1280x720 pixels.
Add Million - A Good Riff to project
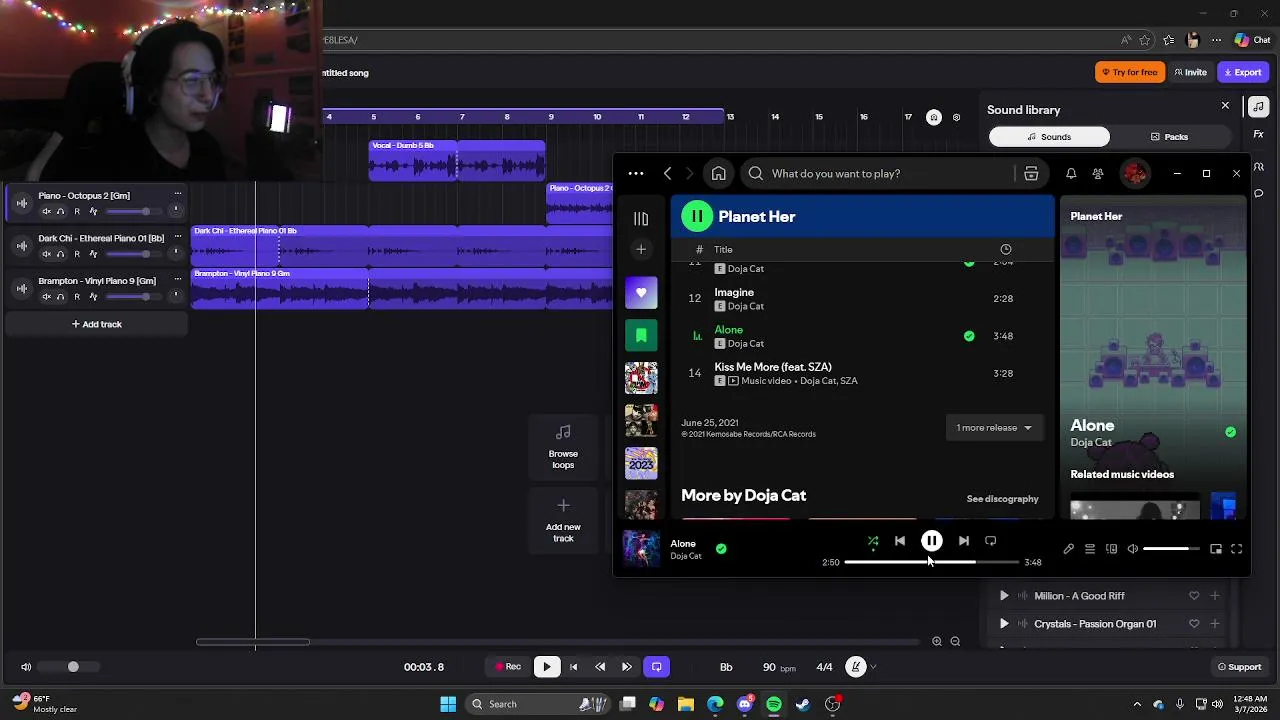tap(1215, 596)
